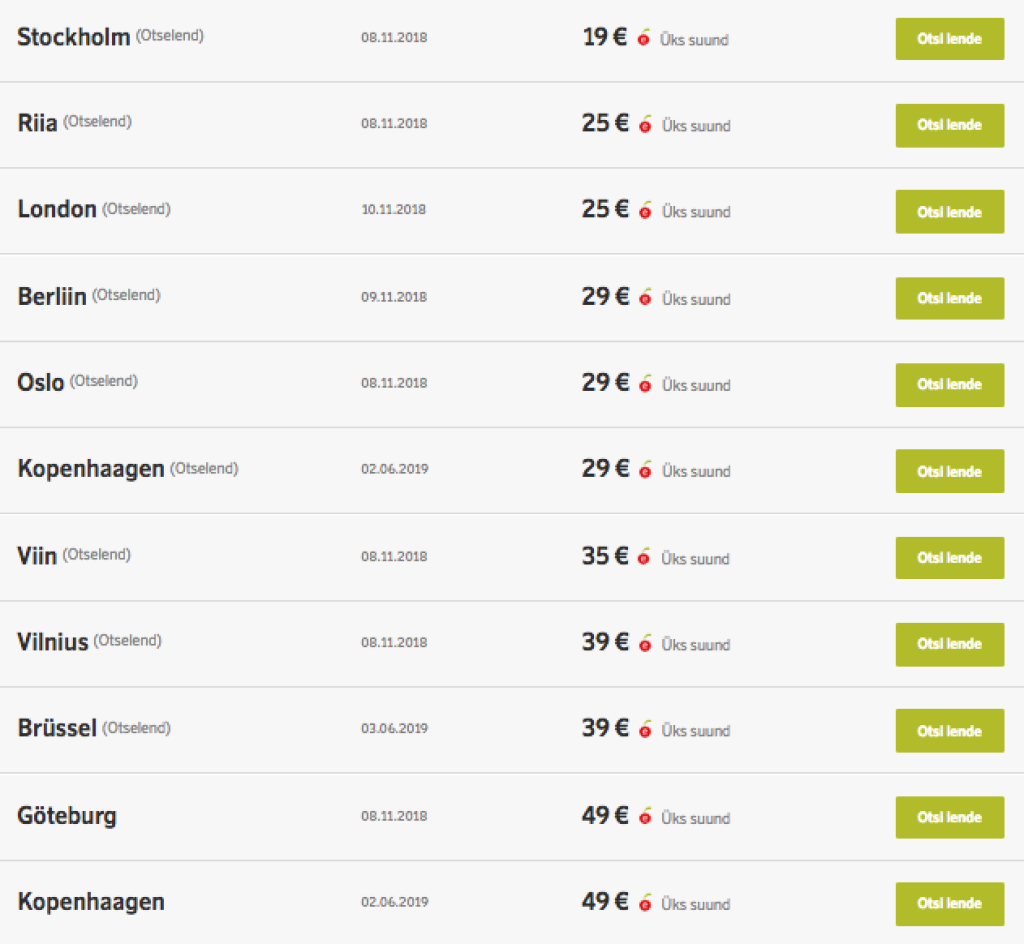Image resolution: width=1024 pixels, height=944 pixels.
Task: Click the red icon beside Stockholm's 19 € price
Action: pos(644,39)
